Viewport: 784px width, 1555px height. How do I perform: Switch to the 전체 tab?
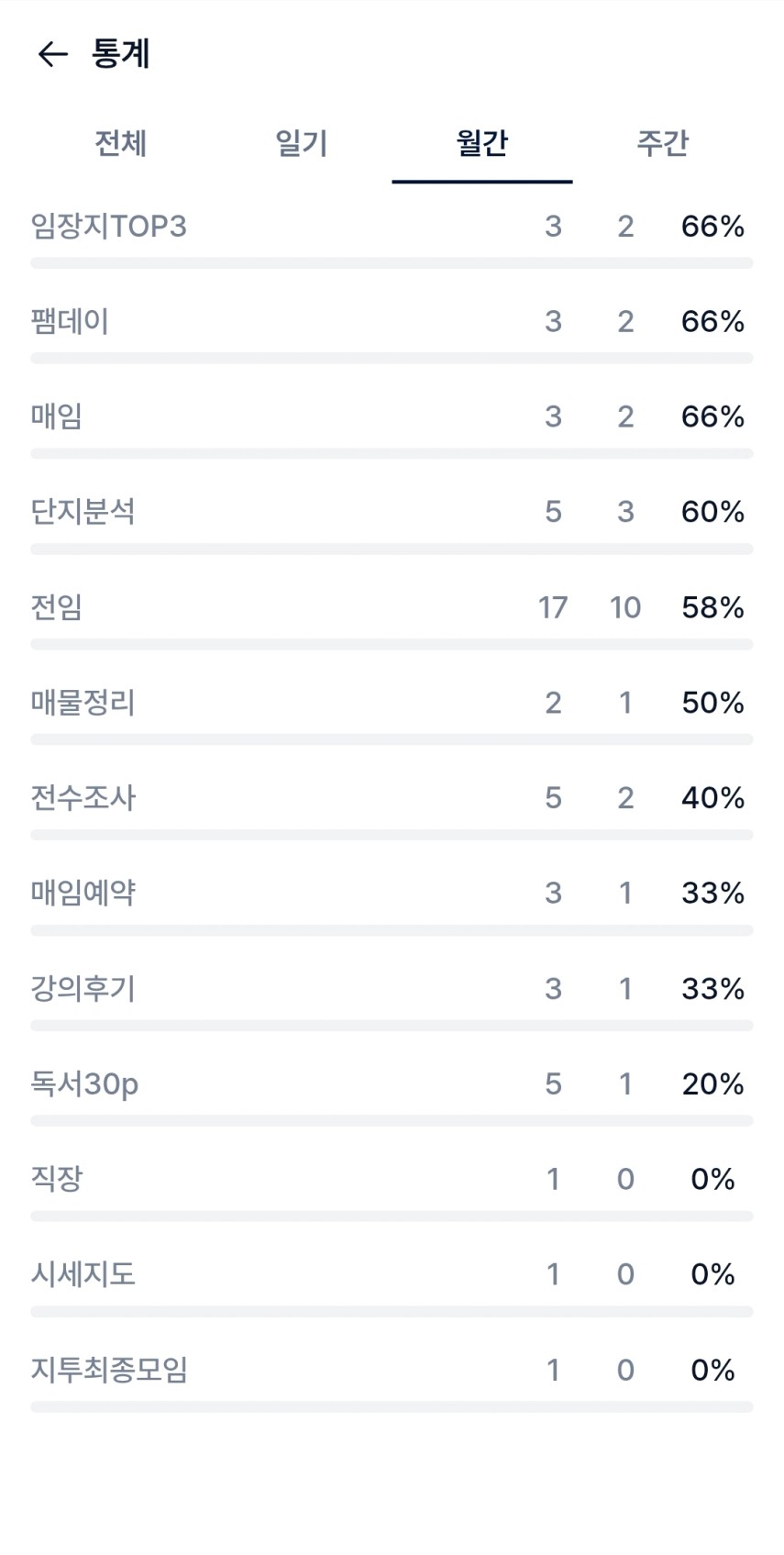click(120, 143)
